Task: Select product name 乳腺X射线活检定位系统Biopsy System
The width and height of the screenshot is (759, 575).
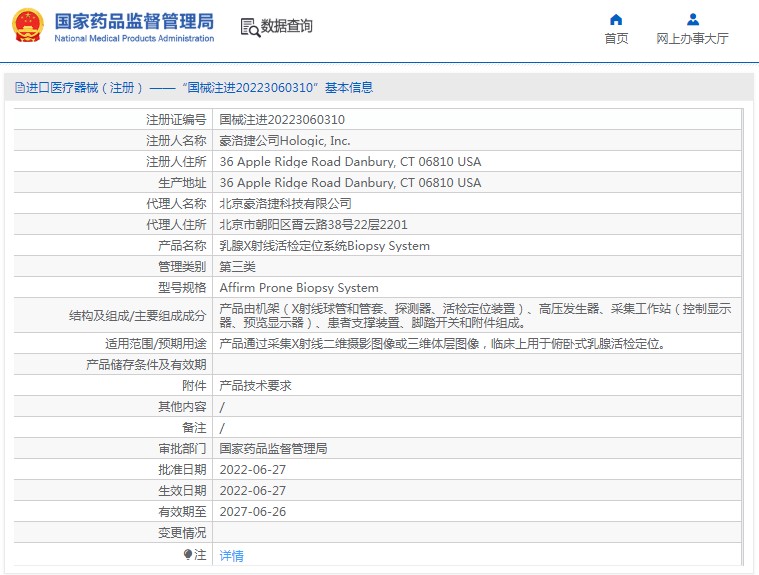Action: pyautogui.click(x=324, y=246)
